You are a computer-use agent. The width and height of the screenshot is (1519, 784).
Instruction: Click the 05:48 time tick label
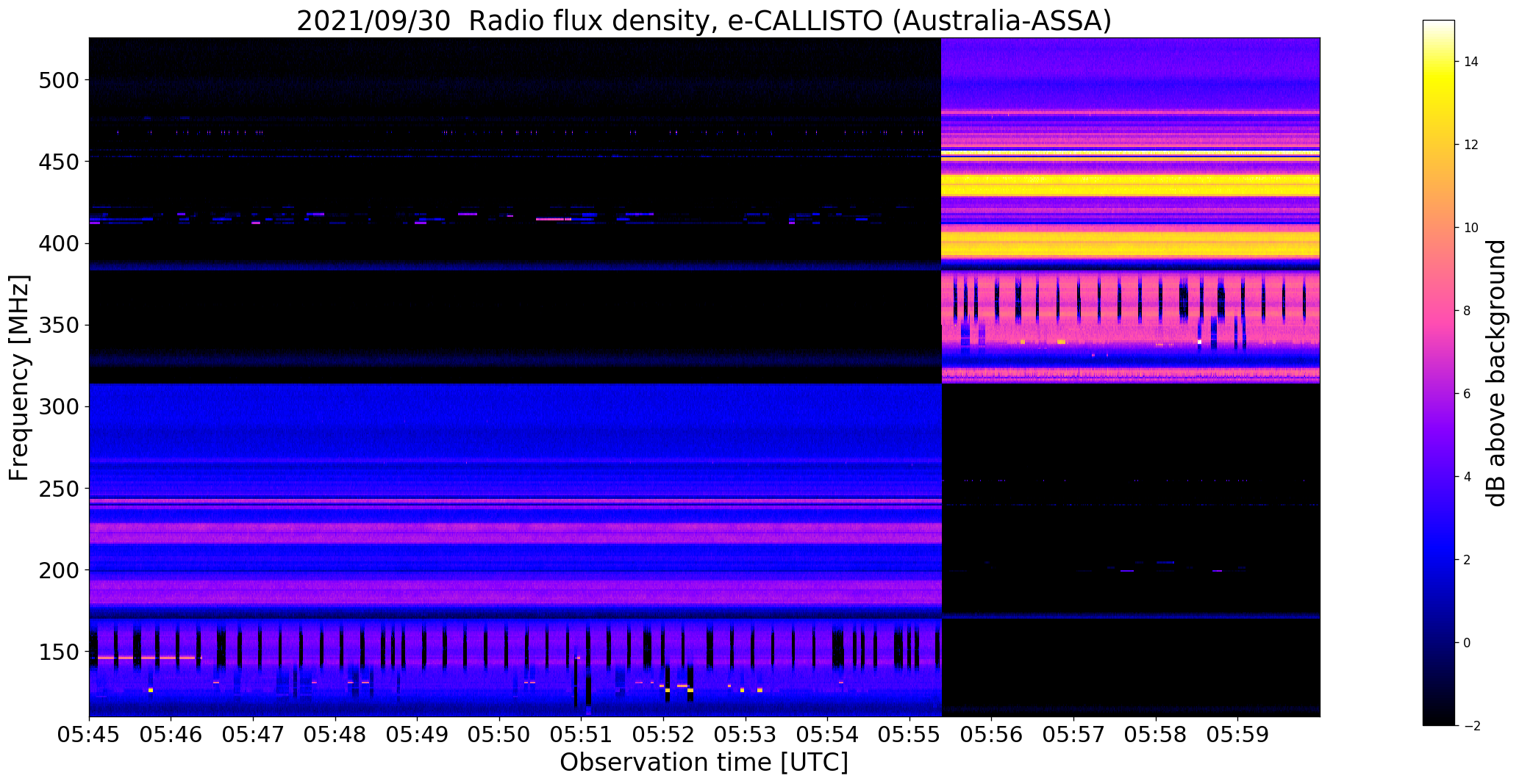[x=335, y=735]
